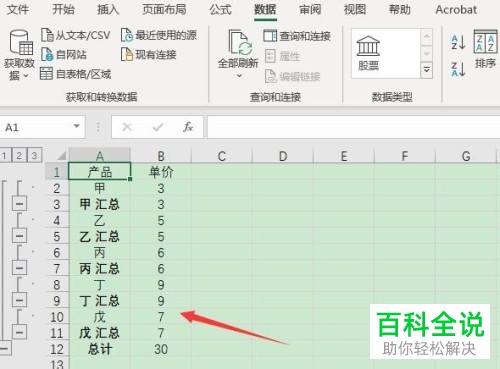The width and height of the screenshot is (500, 369).
Task: Select cell 丁 汇总
Action: 99,300
